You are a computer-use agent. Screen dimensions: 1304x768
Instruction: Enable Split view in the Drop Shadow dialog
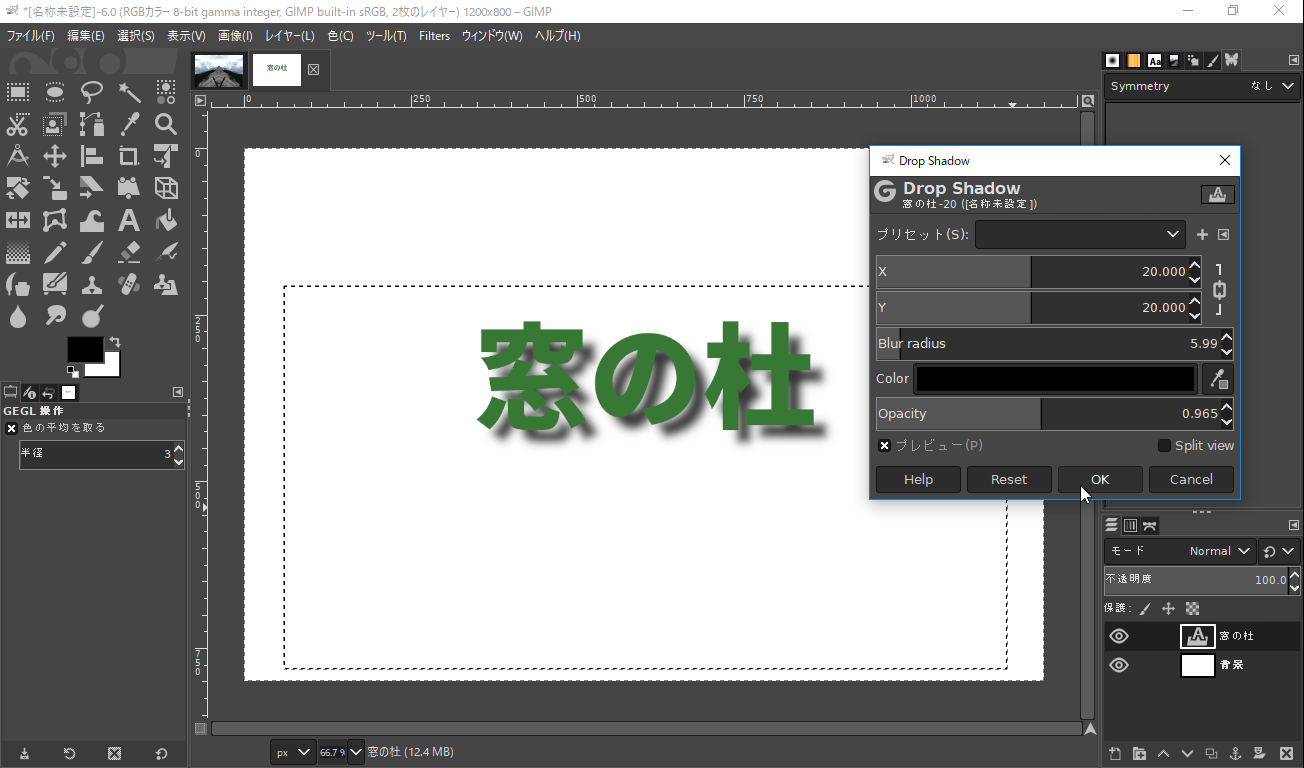[1164, 445]
